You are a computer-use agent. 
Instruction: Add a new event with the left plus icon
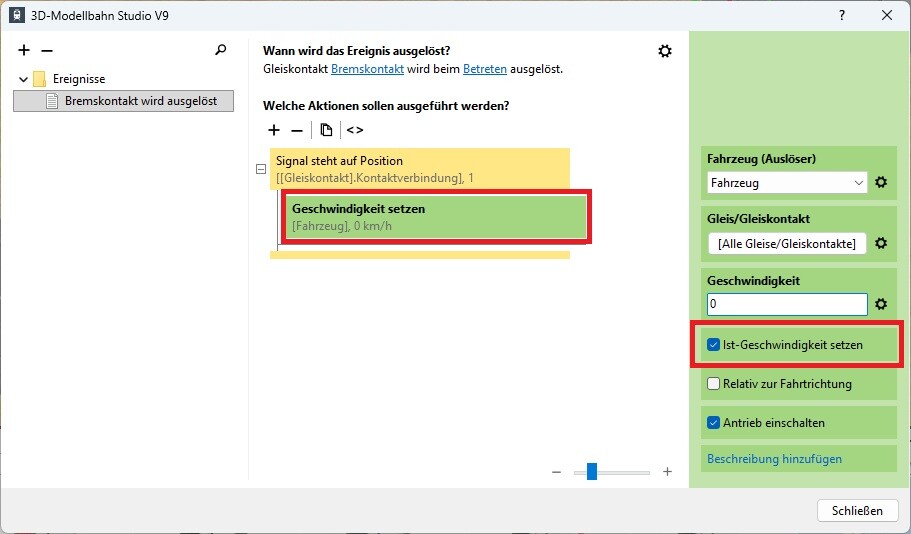25,50
